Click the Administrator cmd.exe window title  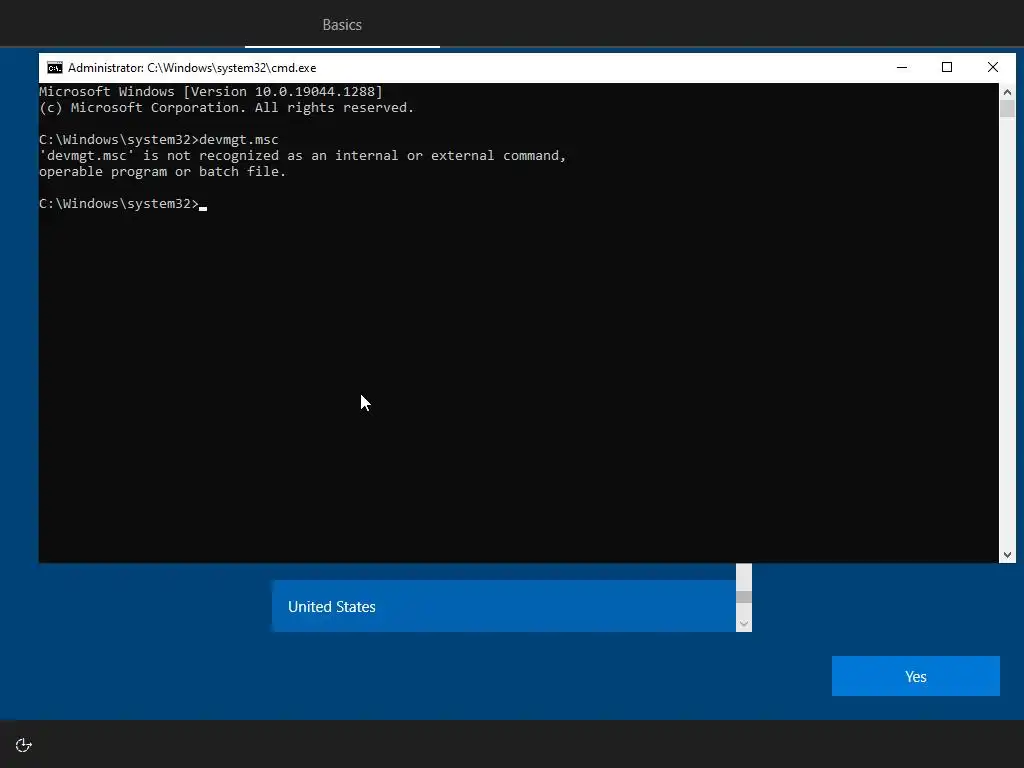(x=192, y=68)
